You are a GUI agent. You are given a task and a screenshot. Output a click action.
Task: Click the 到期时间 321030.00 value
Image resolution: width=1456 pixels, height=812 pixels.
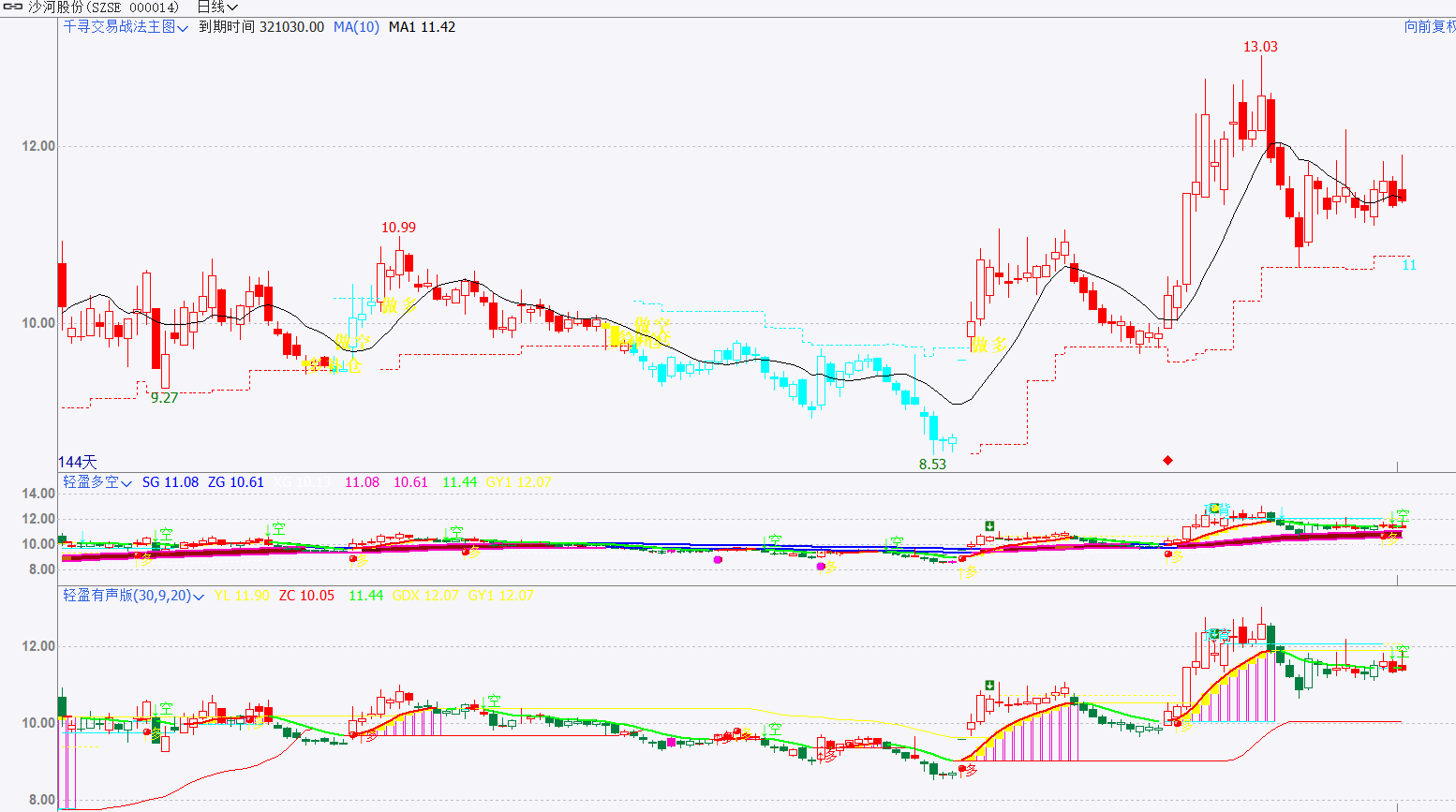[x=261, y=27]
